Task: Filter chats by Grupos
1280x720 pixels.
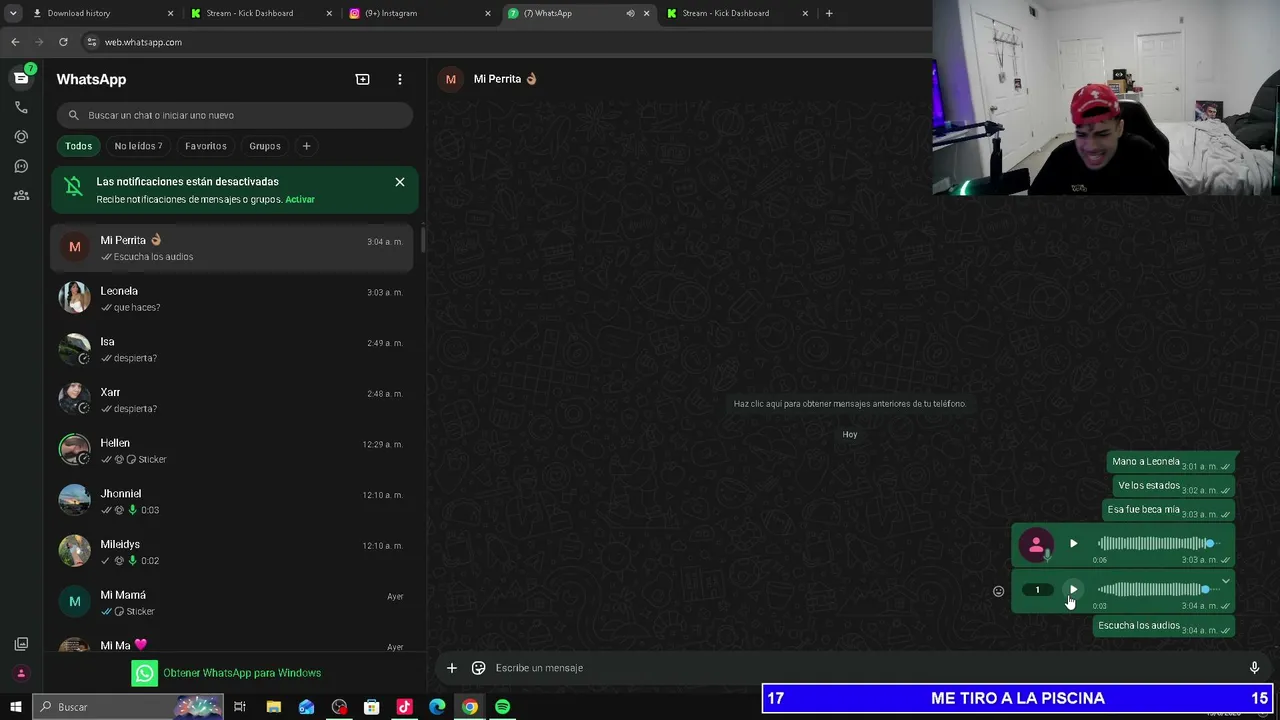Action: pyautogui.click(x=265, y=146)
